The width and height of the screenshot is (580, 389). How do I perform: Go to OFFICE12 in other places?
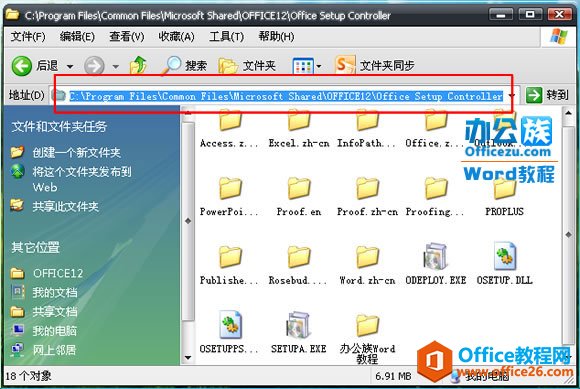point(58,273)
